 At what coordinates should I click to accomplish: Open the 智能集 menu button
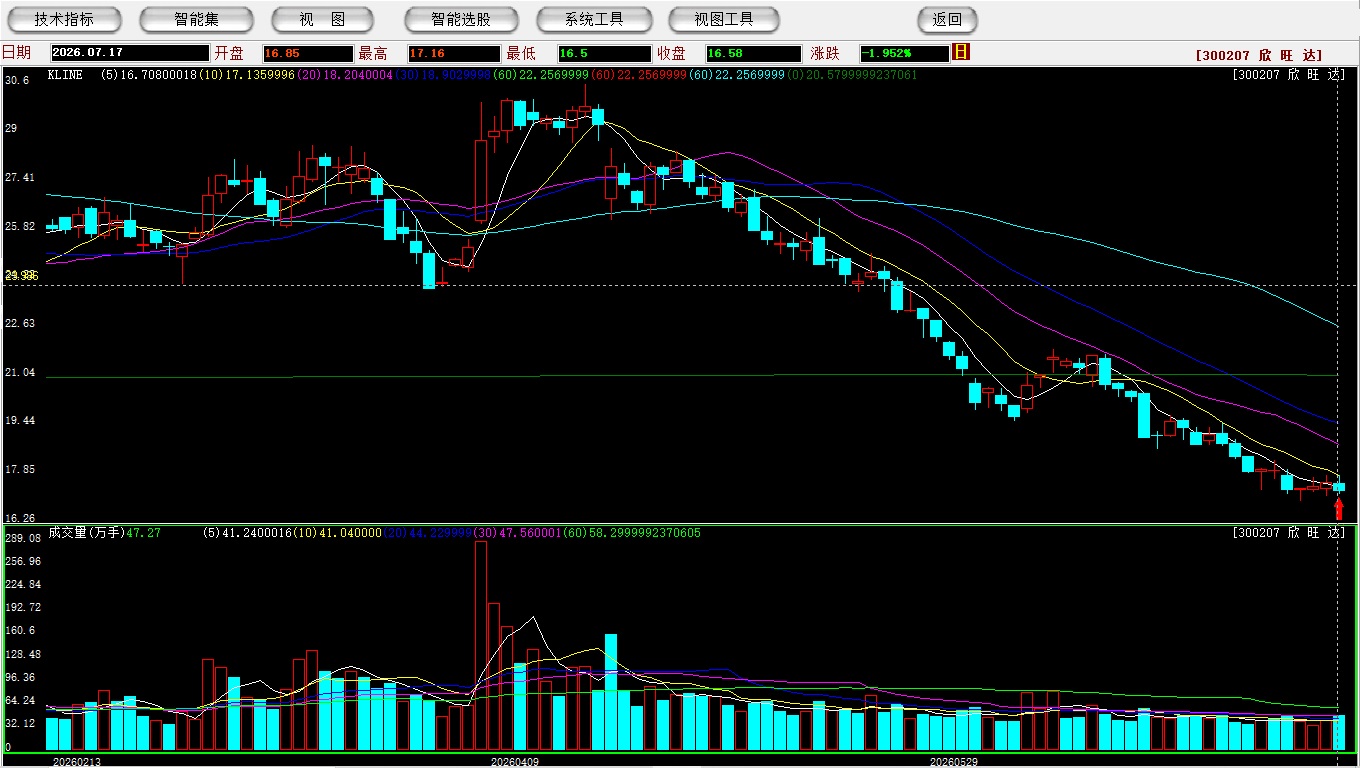[x=196, y=20]
